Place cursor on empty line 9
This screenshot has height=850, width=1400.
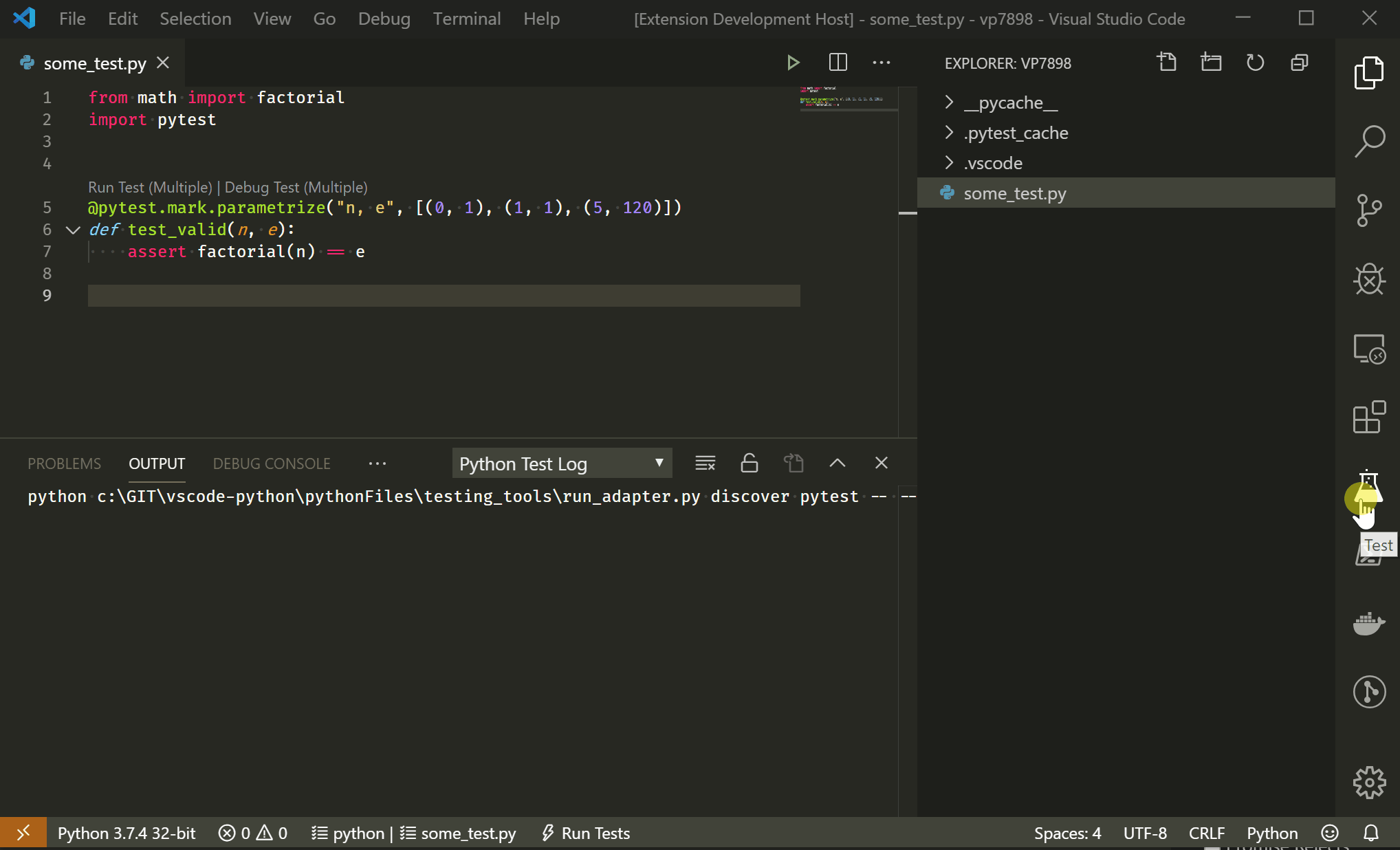[444, 296]
